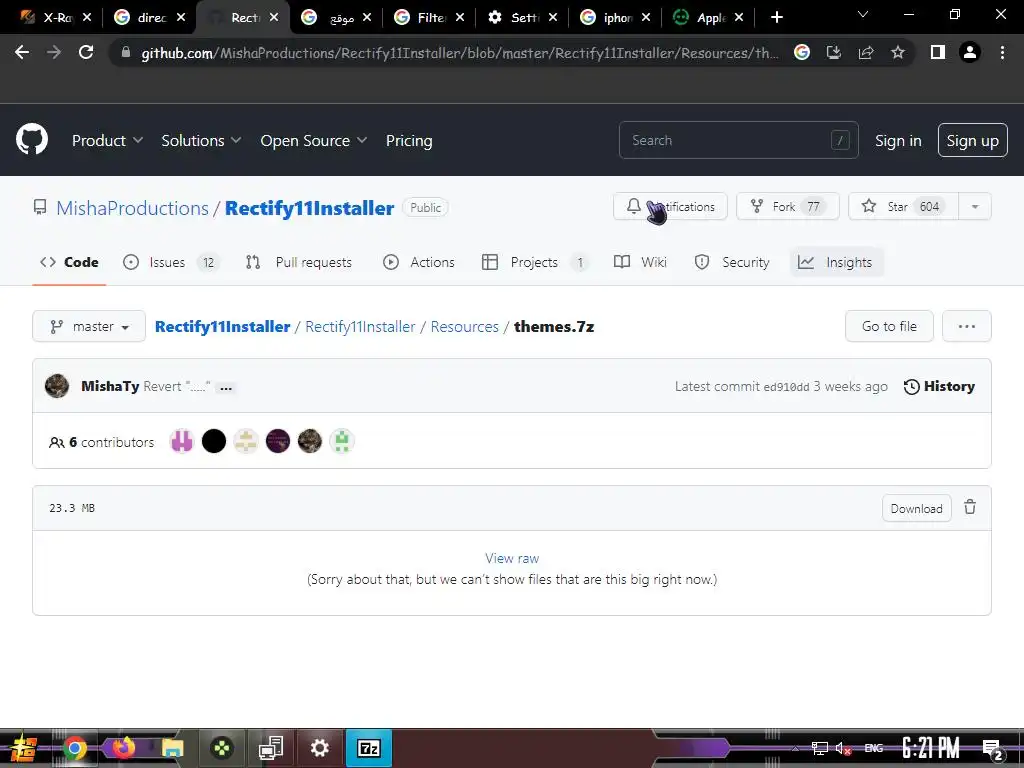
Task: Click the Sign up button
Action: 972,140
